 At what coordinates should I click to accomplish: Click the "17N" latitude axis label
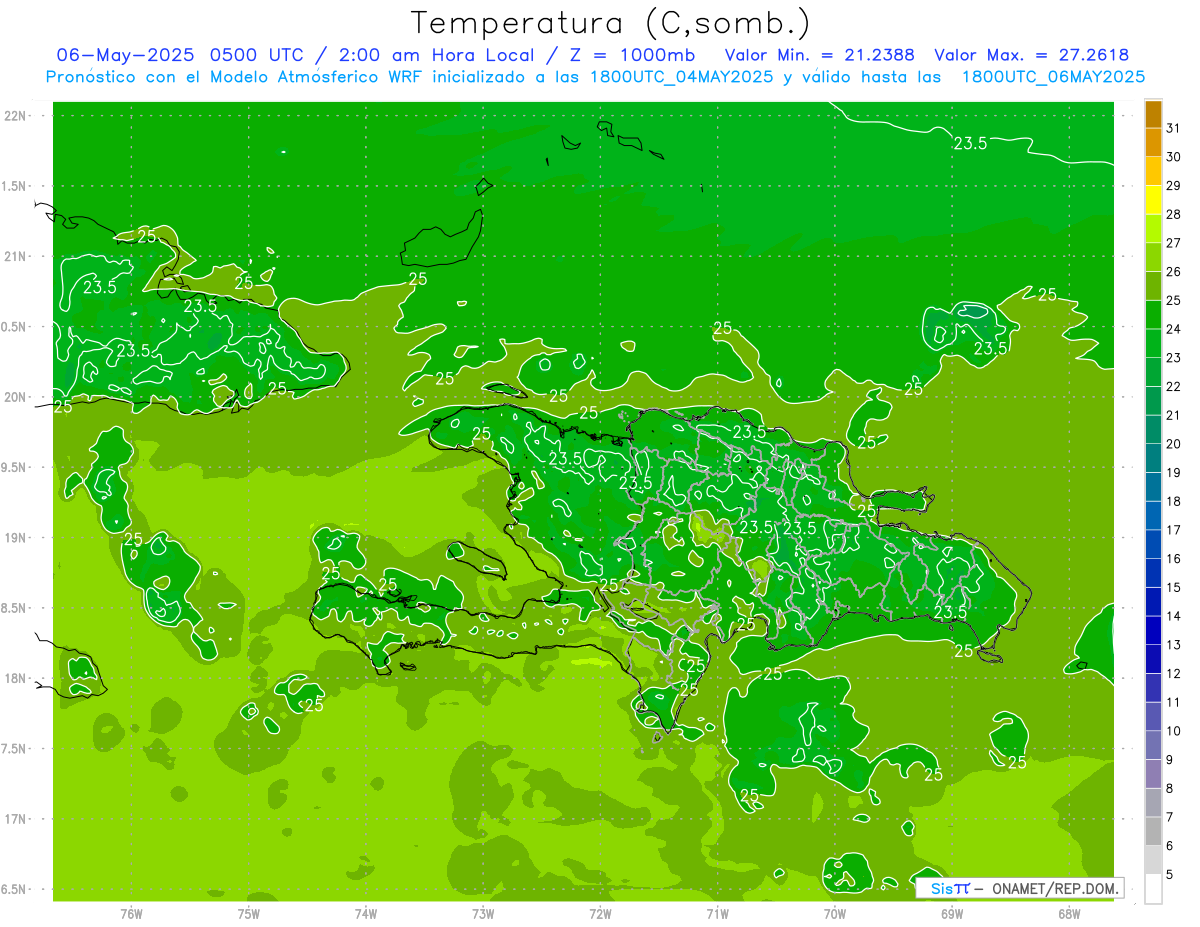pos(15,819)
